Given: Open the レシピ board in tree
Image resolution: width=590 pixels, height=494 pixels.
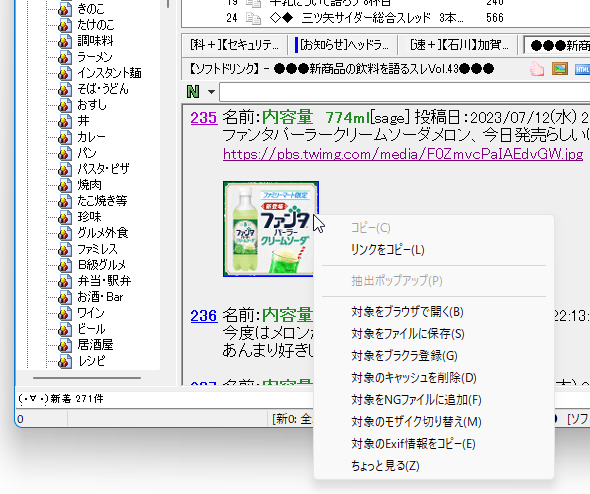Looking at the screenshot, I should [91, 361].
